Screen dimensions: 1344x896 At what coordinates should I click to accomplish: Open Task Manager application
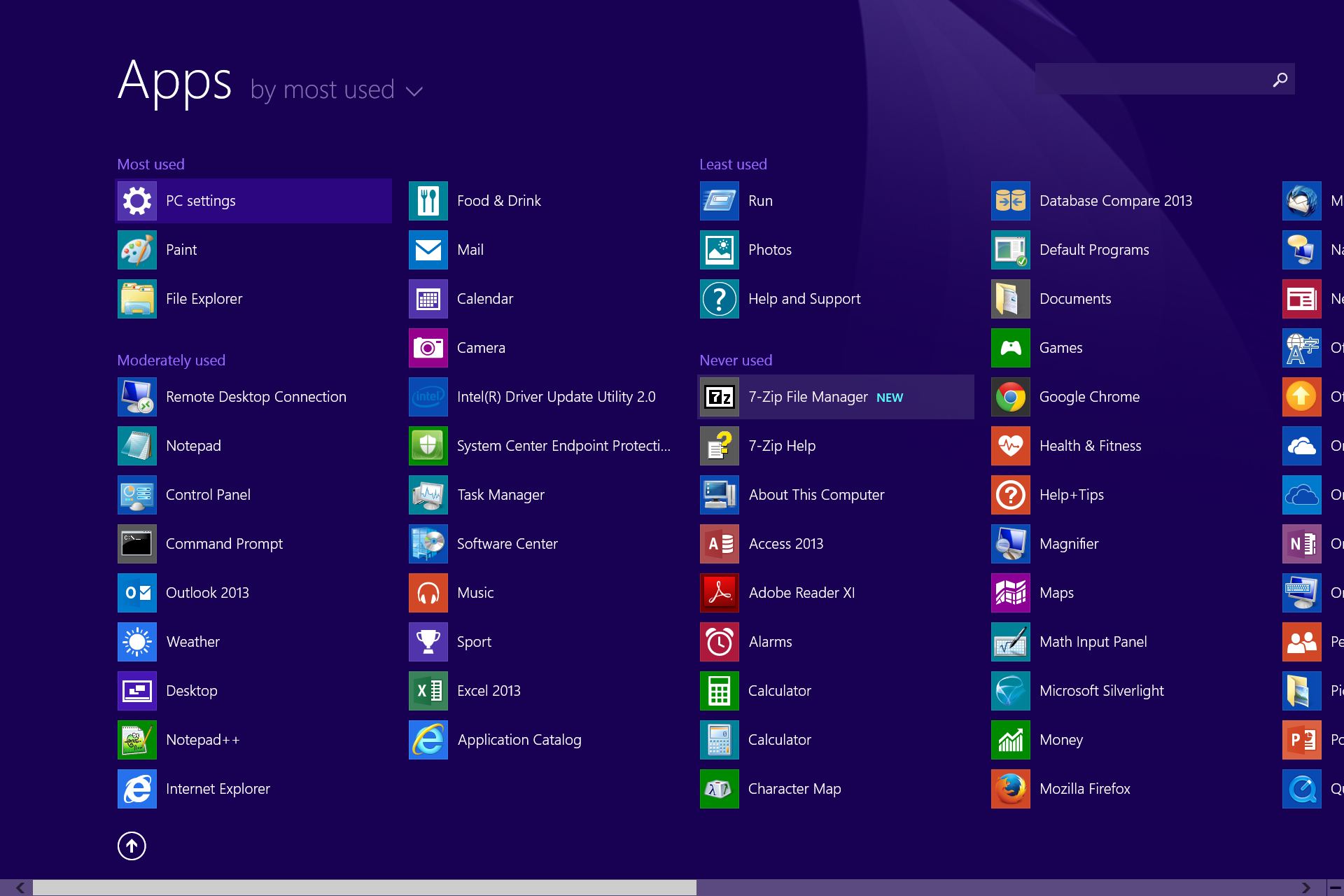point(501,494)
